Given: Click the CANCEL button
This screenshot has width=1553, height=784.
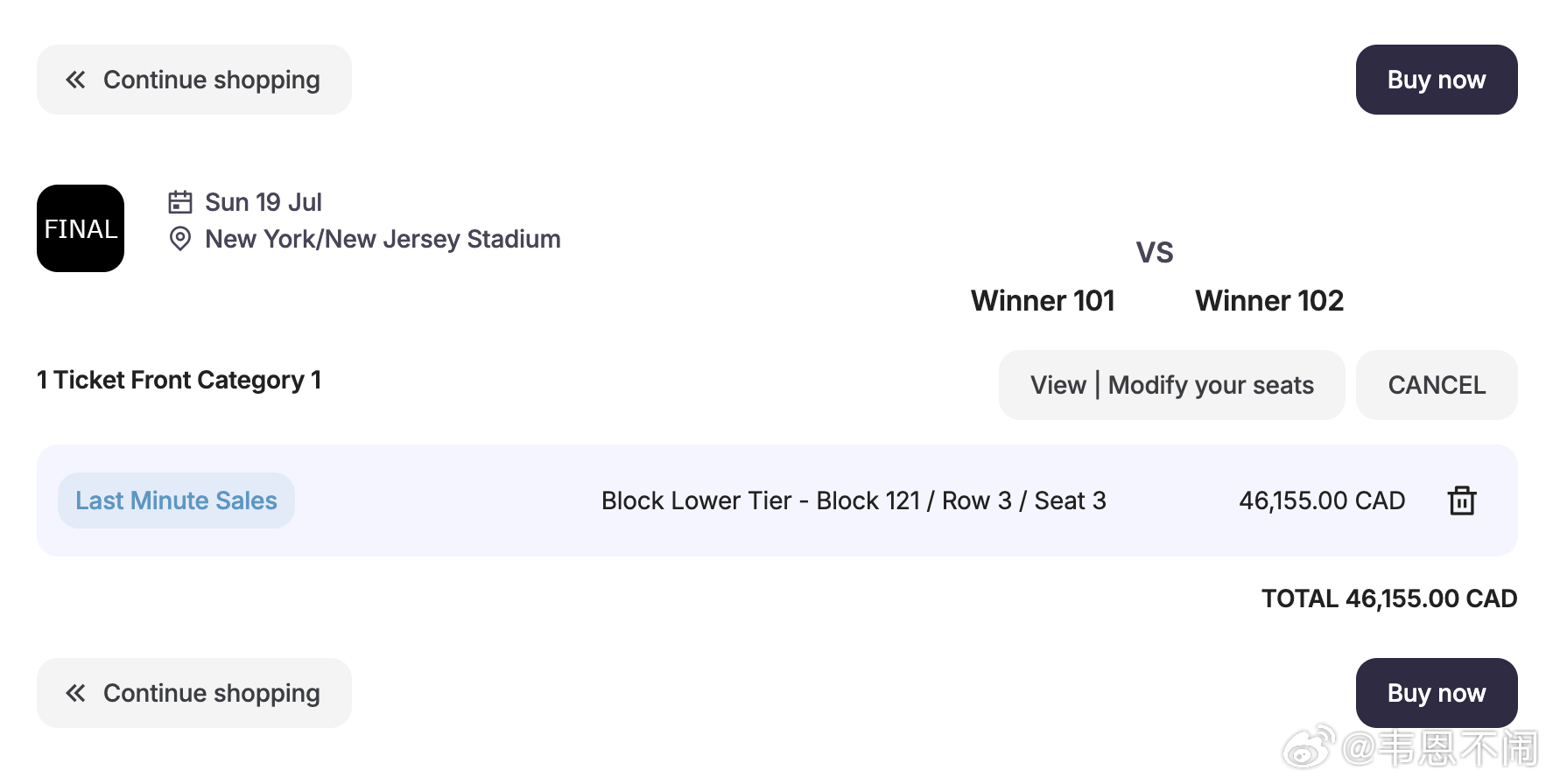Looking at the screenshot, I should click(x=1437, y=385).
